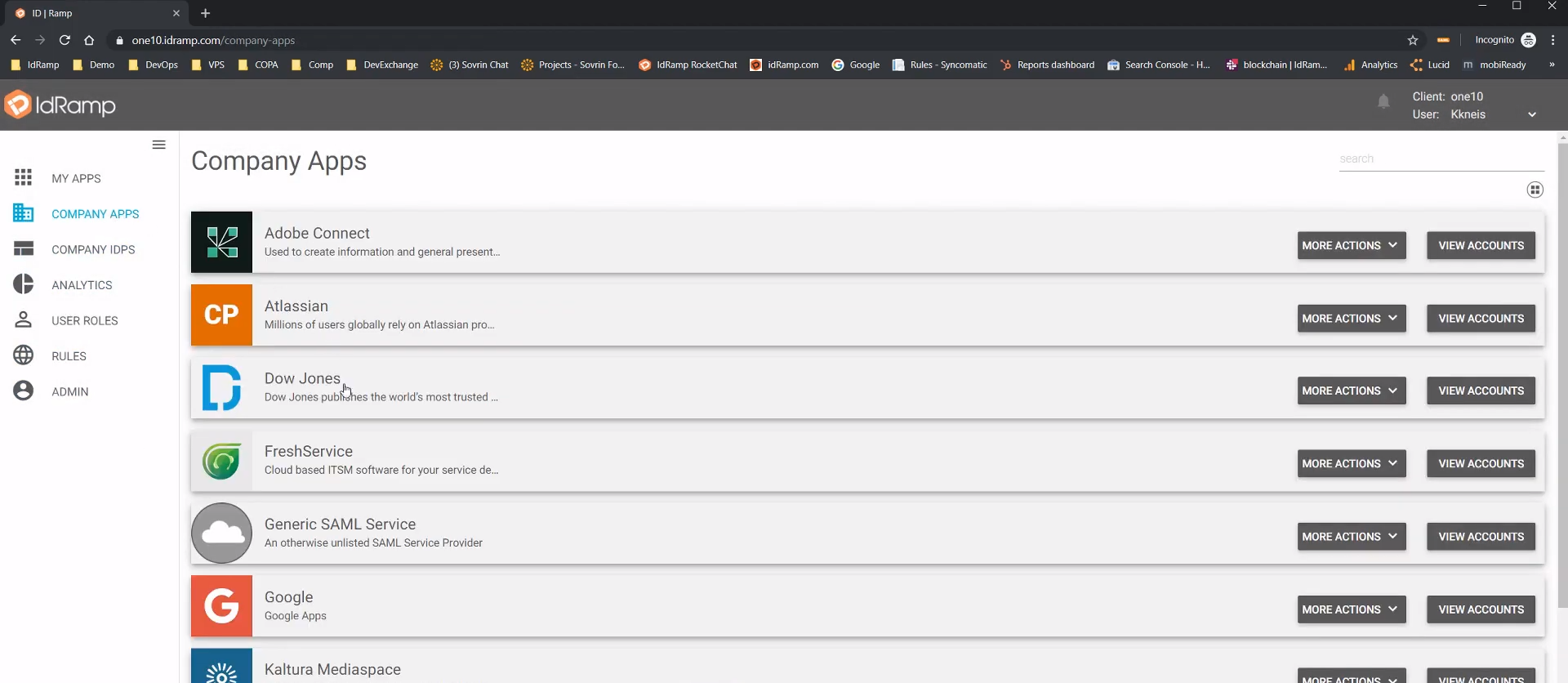This screenshot has height=683, width=1568.
Task: Open the Lucid bookmark
Action: coord(1430,65)
